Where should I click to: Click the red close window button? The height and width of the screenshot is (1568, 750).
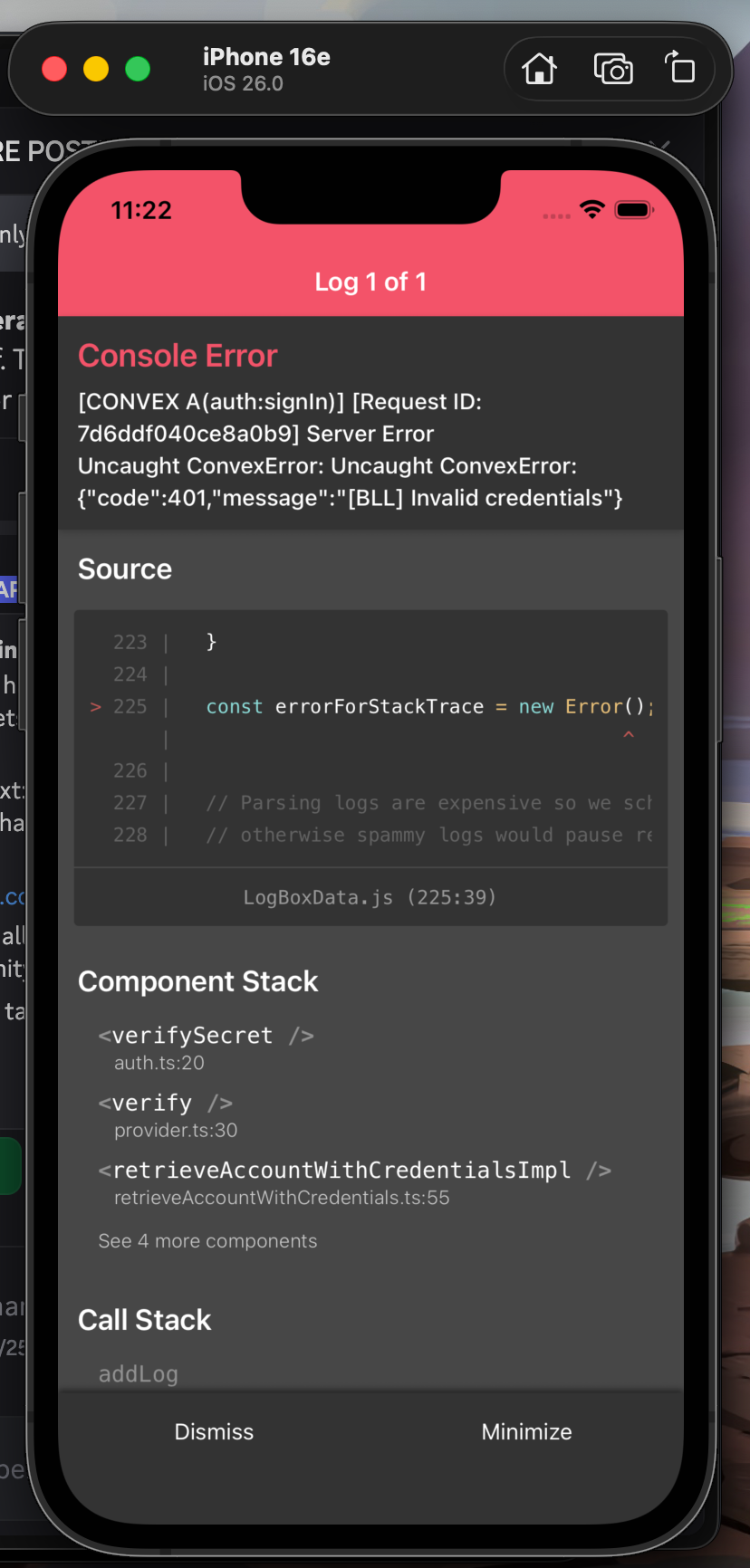pos(54,69)
